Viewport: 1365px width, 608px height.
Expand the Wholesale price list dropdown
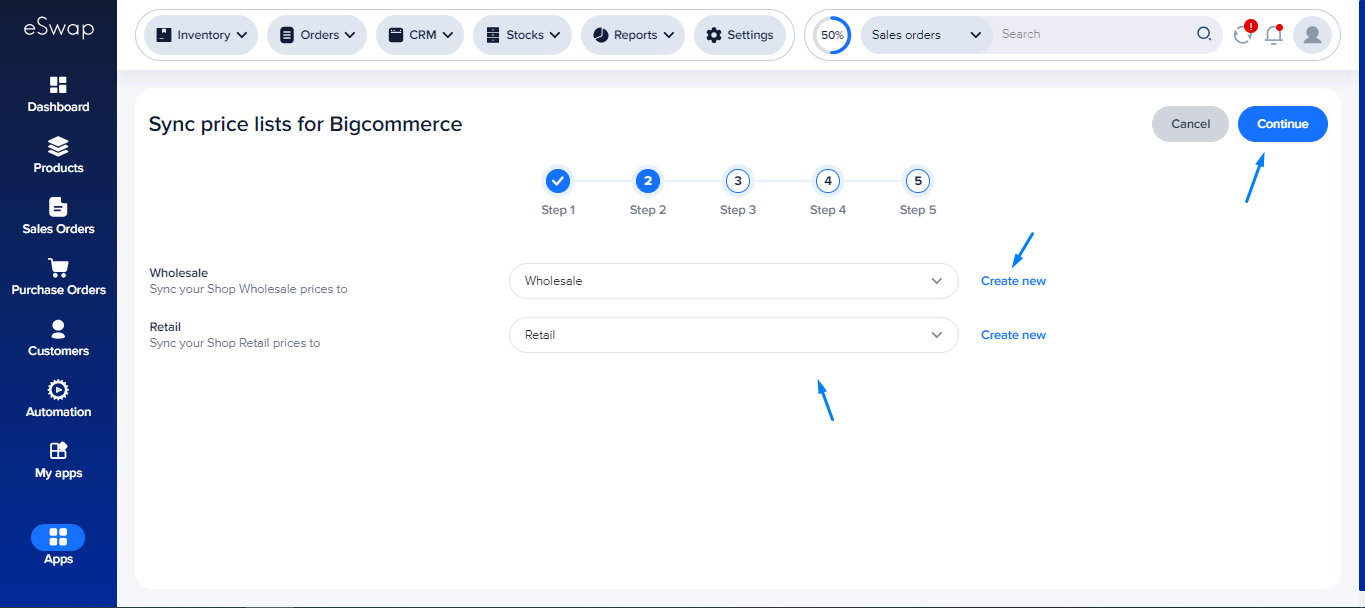(x=733, y=281)
